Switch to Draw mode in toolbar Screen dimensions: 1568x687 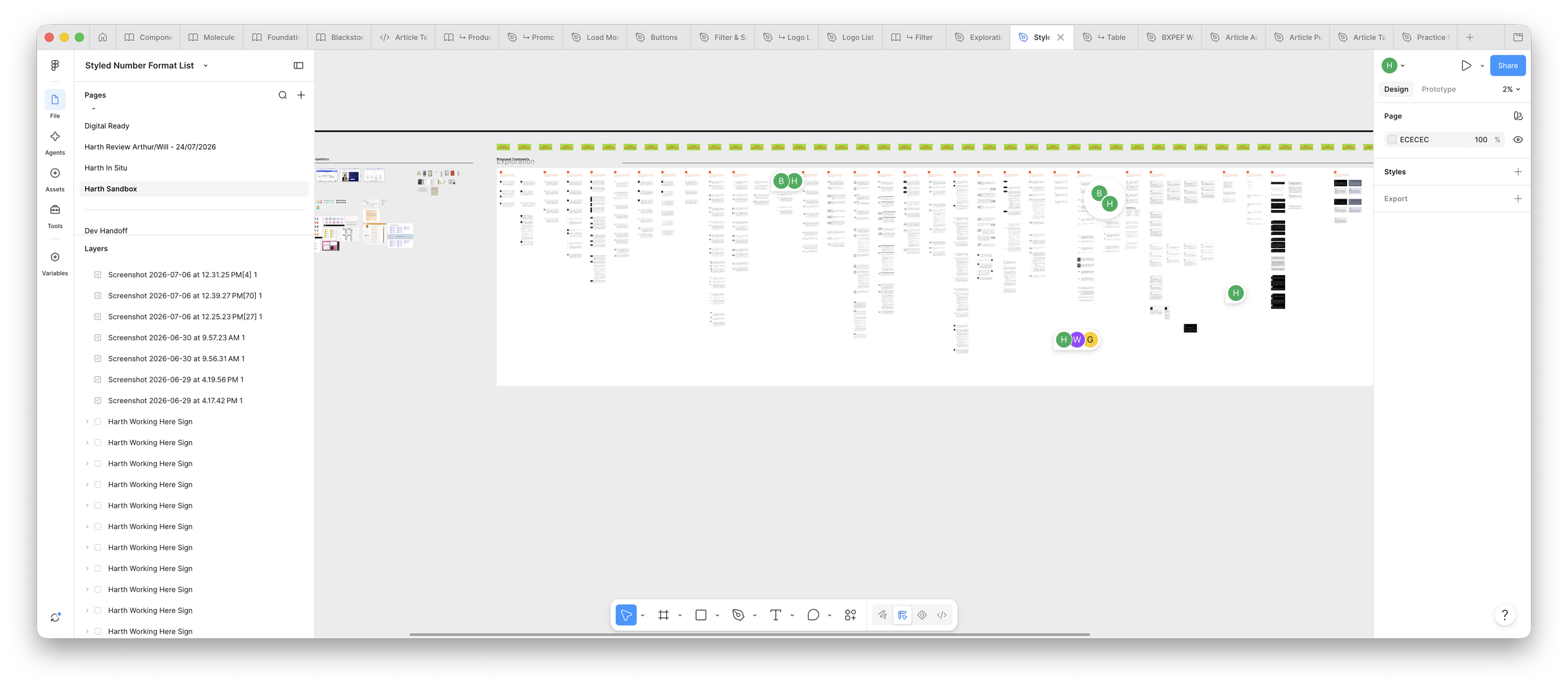[882, 615]
